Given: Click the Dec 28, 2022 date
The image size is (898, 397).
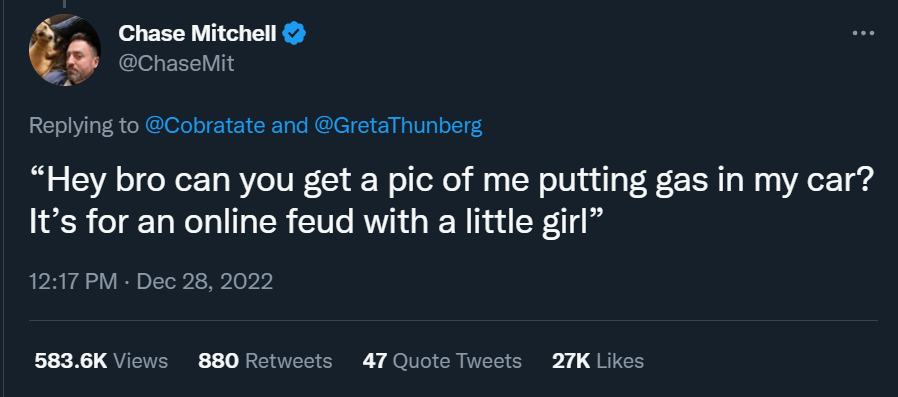Looking at the screenshot, I should tap(205, 281).
